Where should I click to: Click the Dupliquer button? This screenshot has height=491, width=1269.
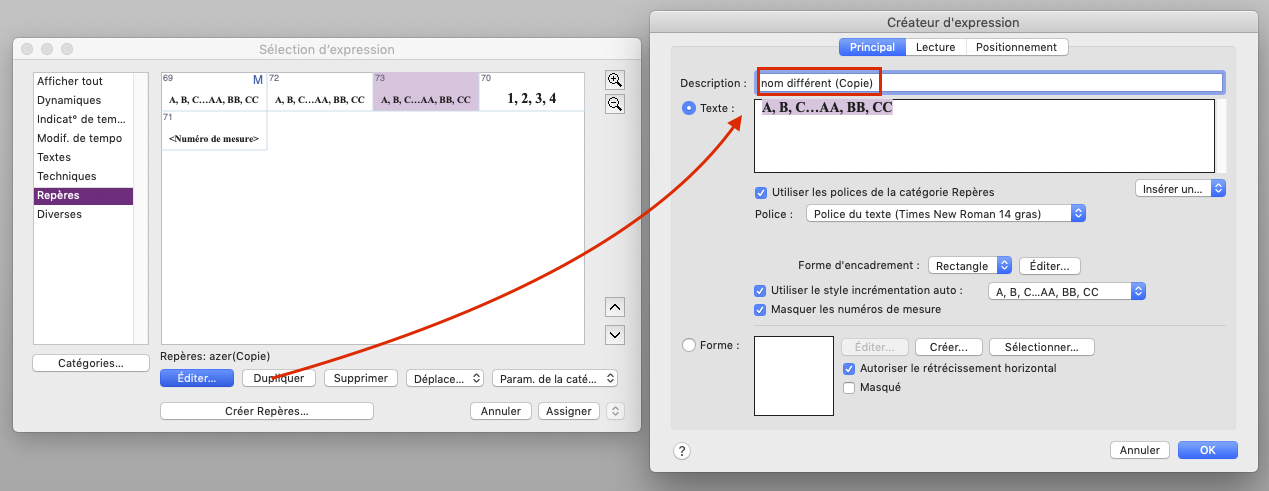point(279,379)
